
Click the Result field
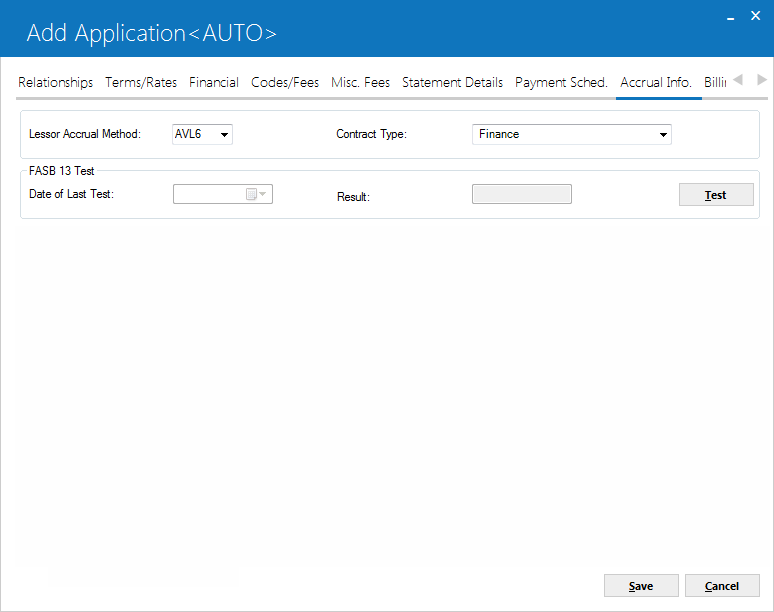[522, 194]
